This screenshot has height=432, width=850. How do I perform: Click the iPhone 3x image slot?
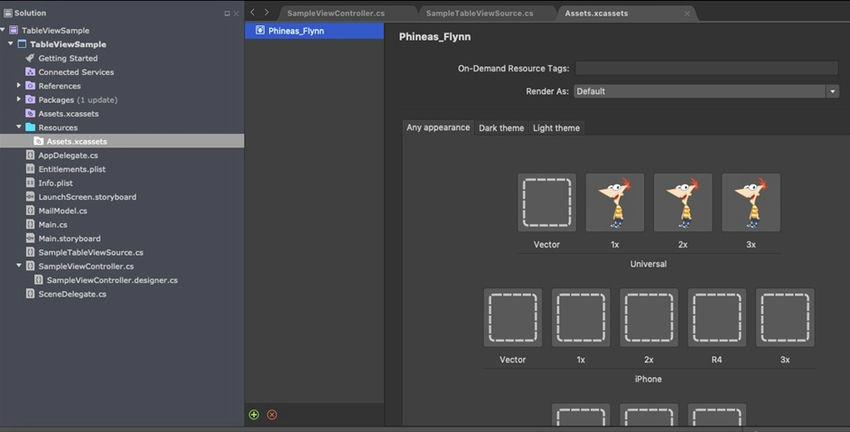(785, 318)
